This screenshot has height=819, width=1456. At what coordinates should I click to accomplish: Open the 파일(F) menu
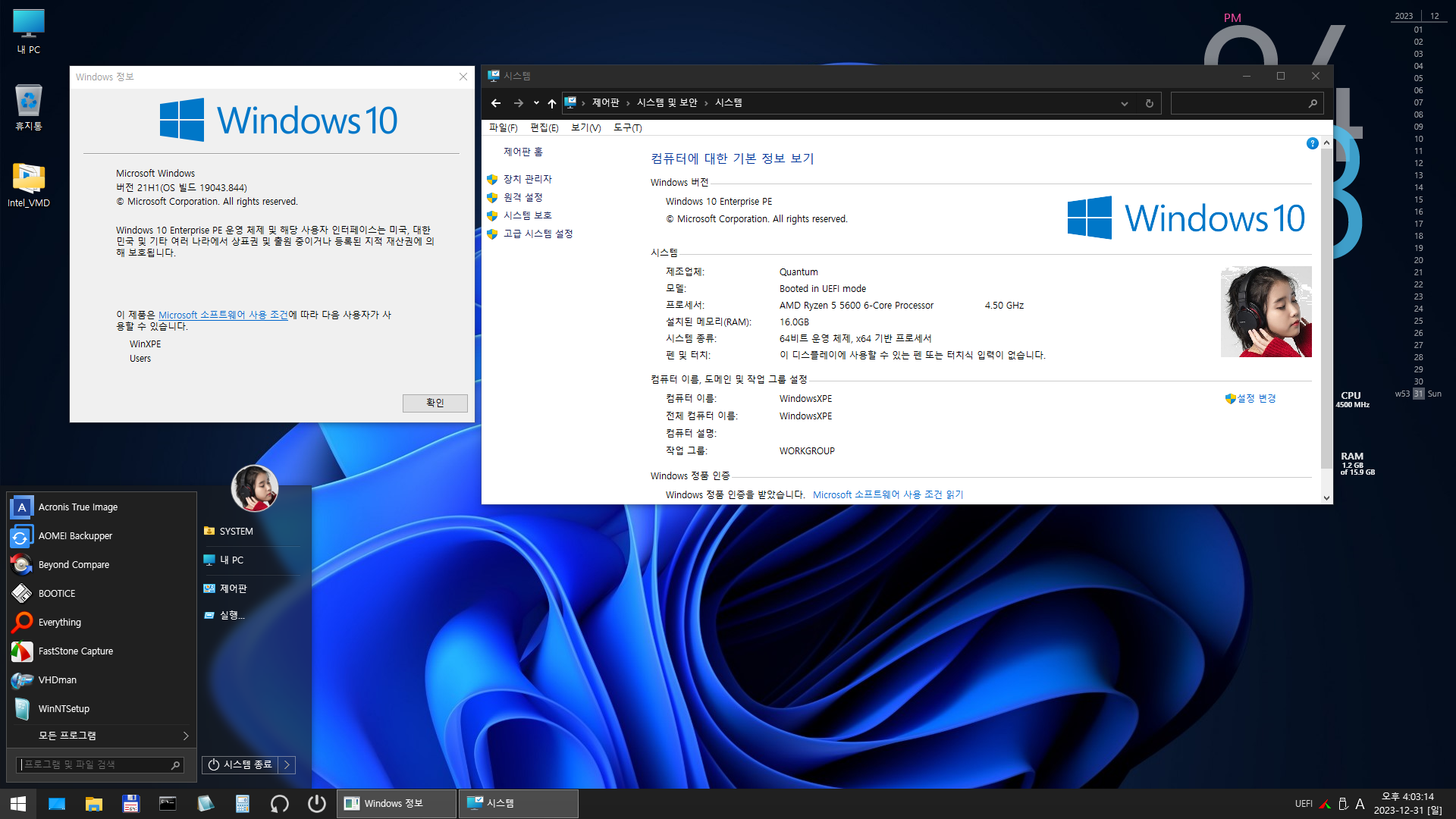click(x=504, y=128)
